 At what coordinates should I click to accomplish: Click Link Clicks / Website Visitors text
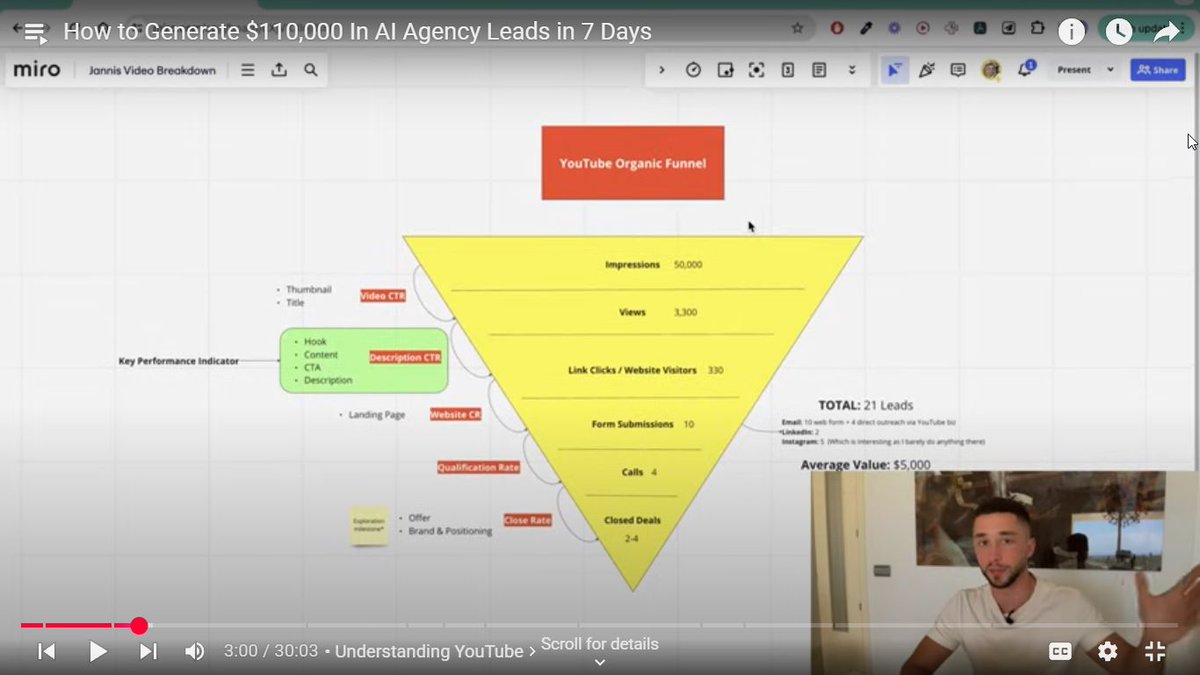[632, 370]
